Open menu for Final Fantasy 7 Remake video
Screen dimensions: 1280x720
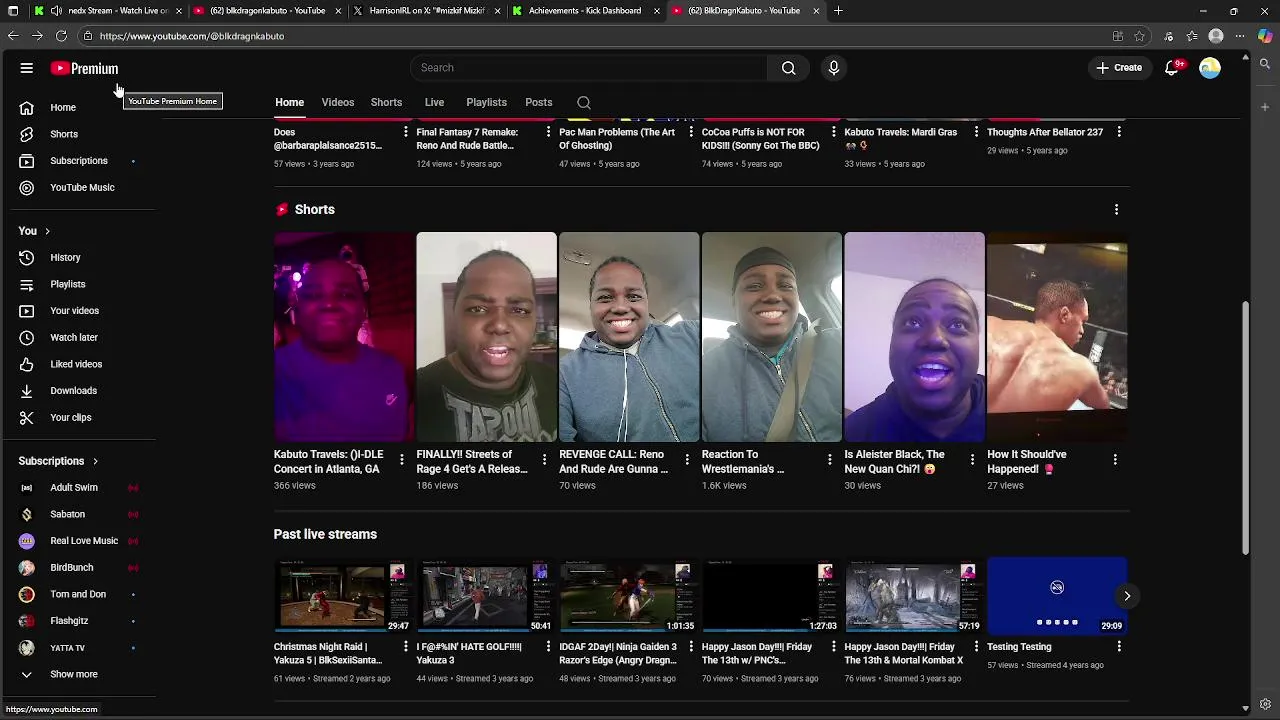coord(548,132)
